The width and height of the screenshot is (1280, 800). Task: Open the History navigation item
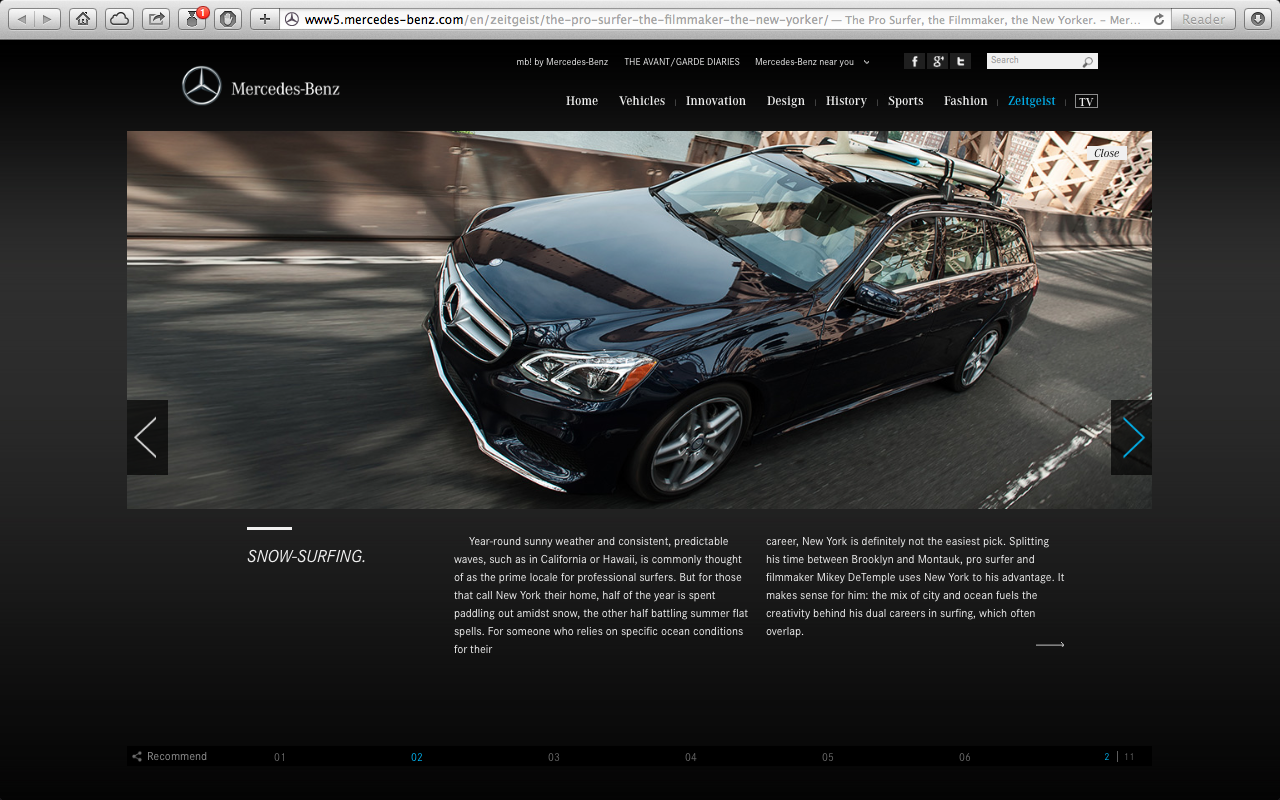click(x=846, y=101)
